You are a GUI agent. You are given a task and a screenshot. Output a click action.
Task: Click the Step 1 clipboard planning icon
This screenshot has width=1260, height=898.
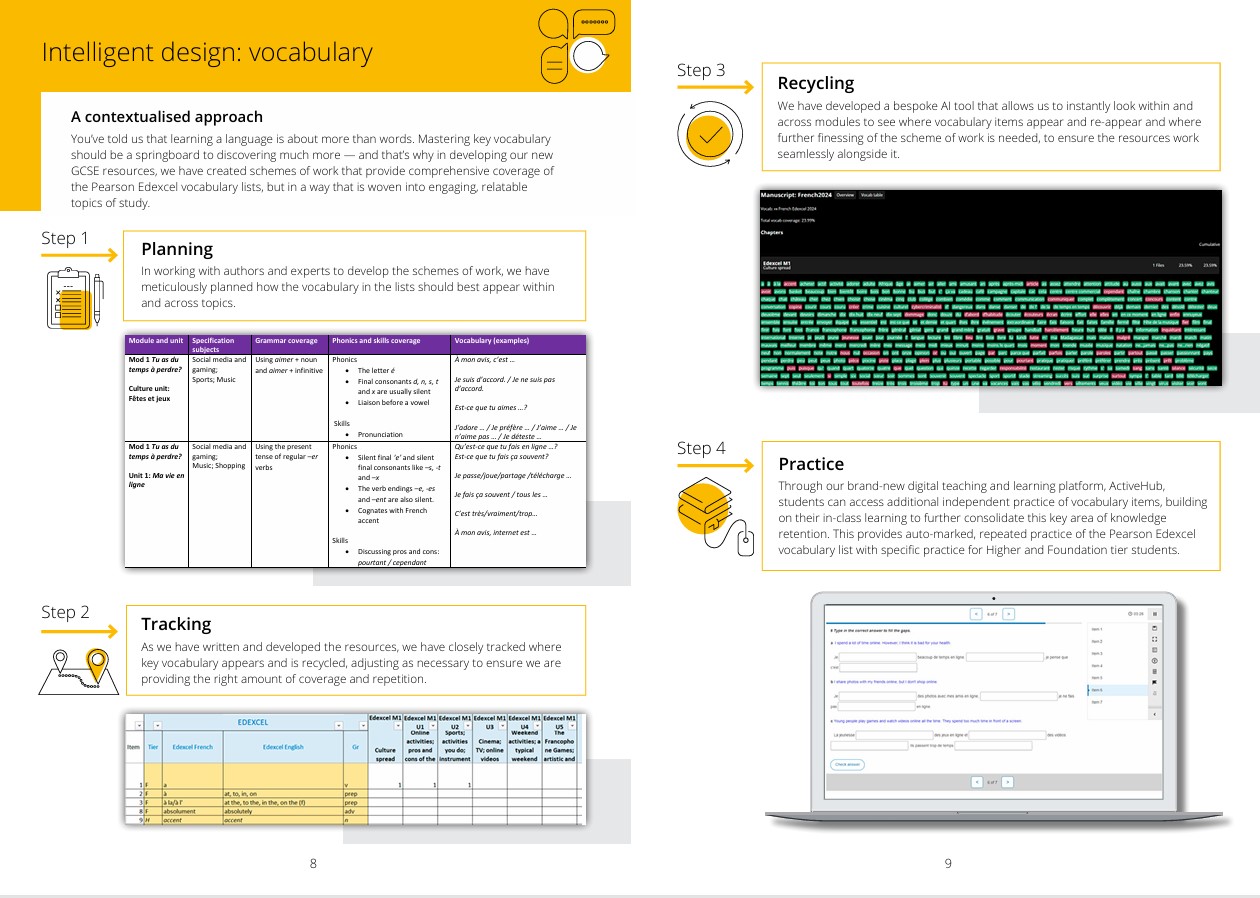click(72, 299)
